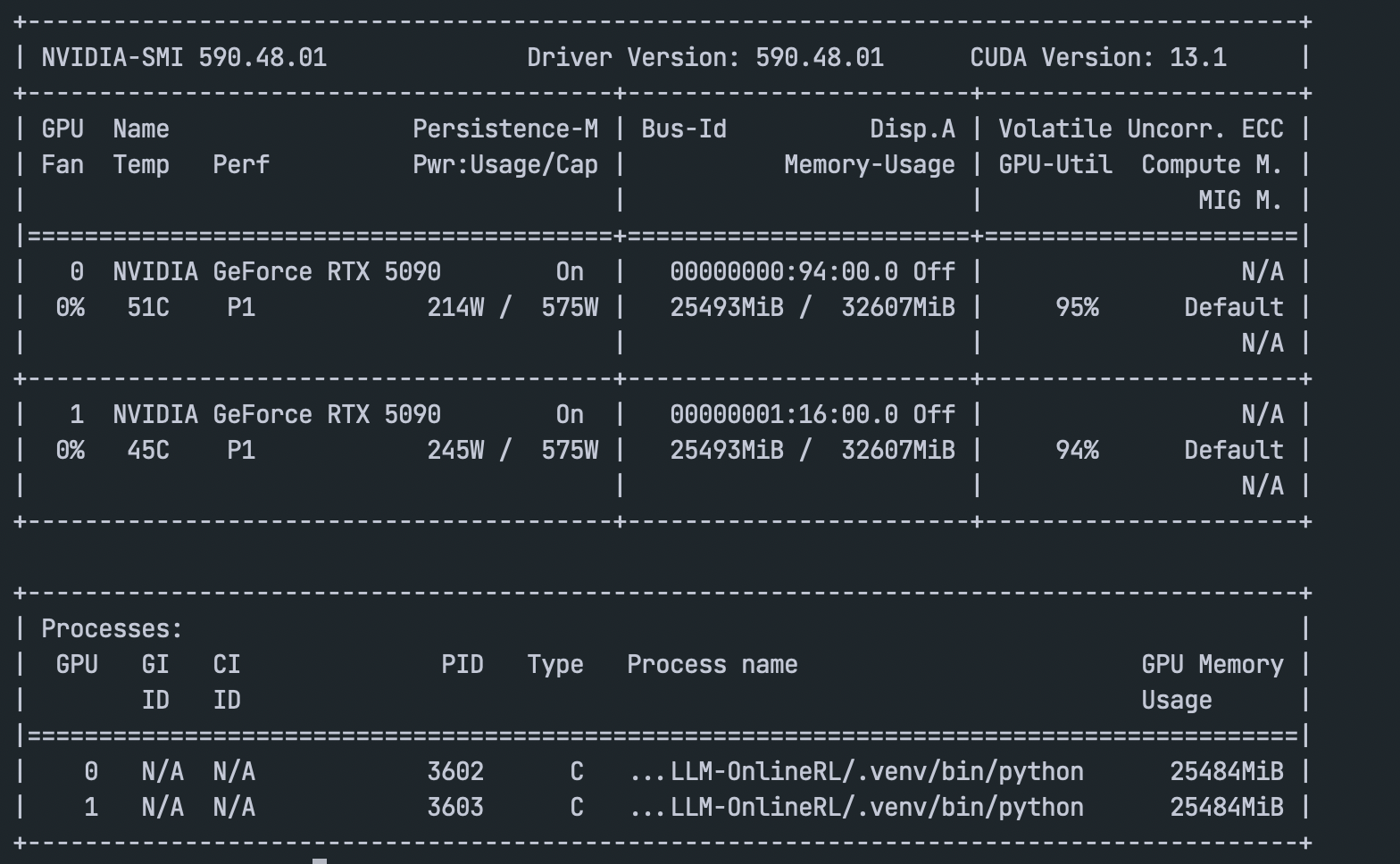Click the Disp.A column header

point(912,129)
